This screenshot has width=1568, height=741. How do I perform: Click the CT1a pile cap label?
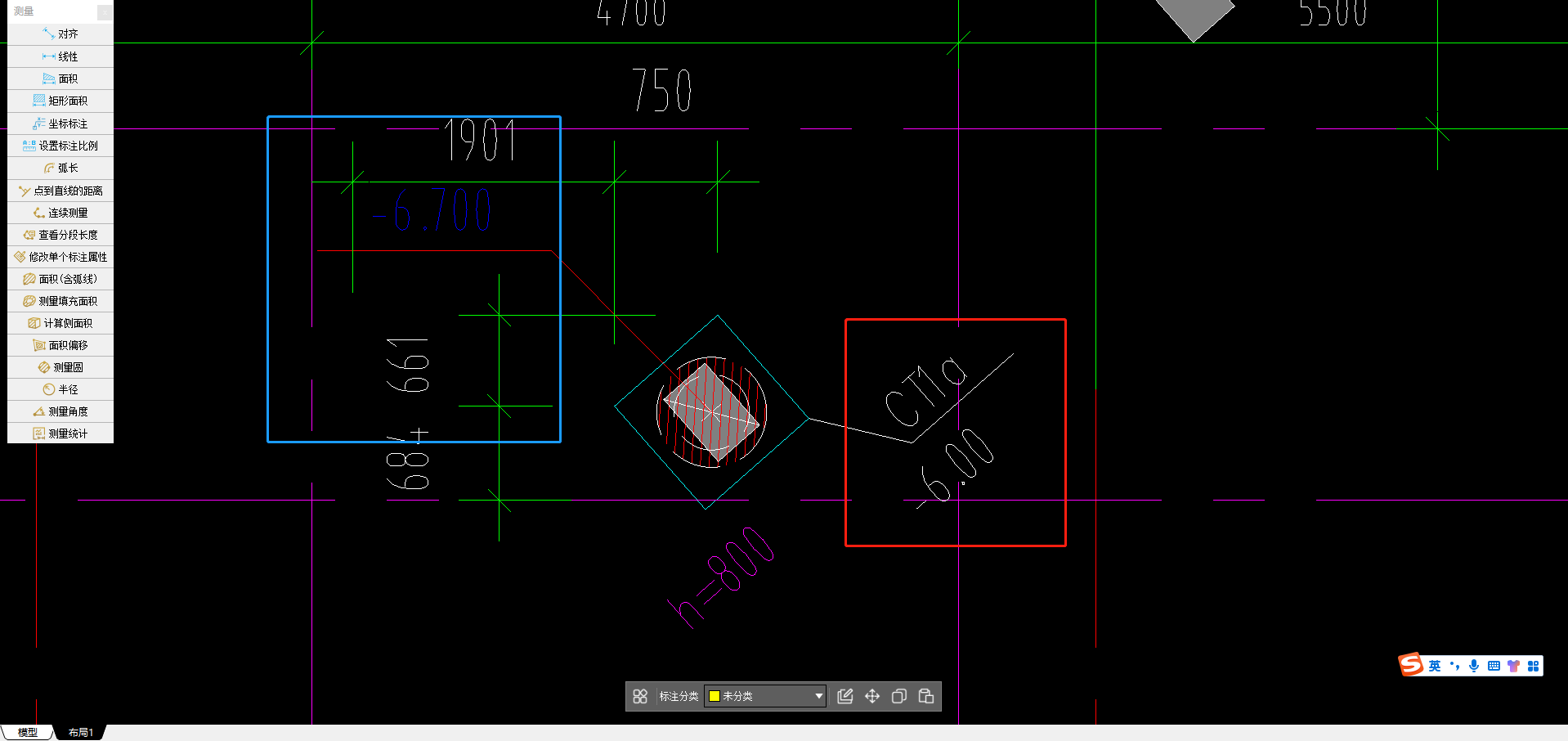[x=925, y=393]
